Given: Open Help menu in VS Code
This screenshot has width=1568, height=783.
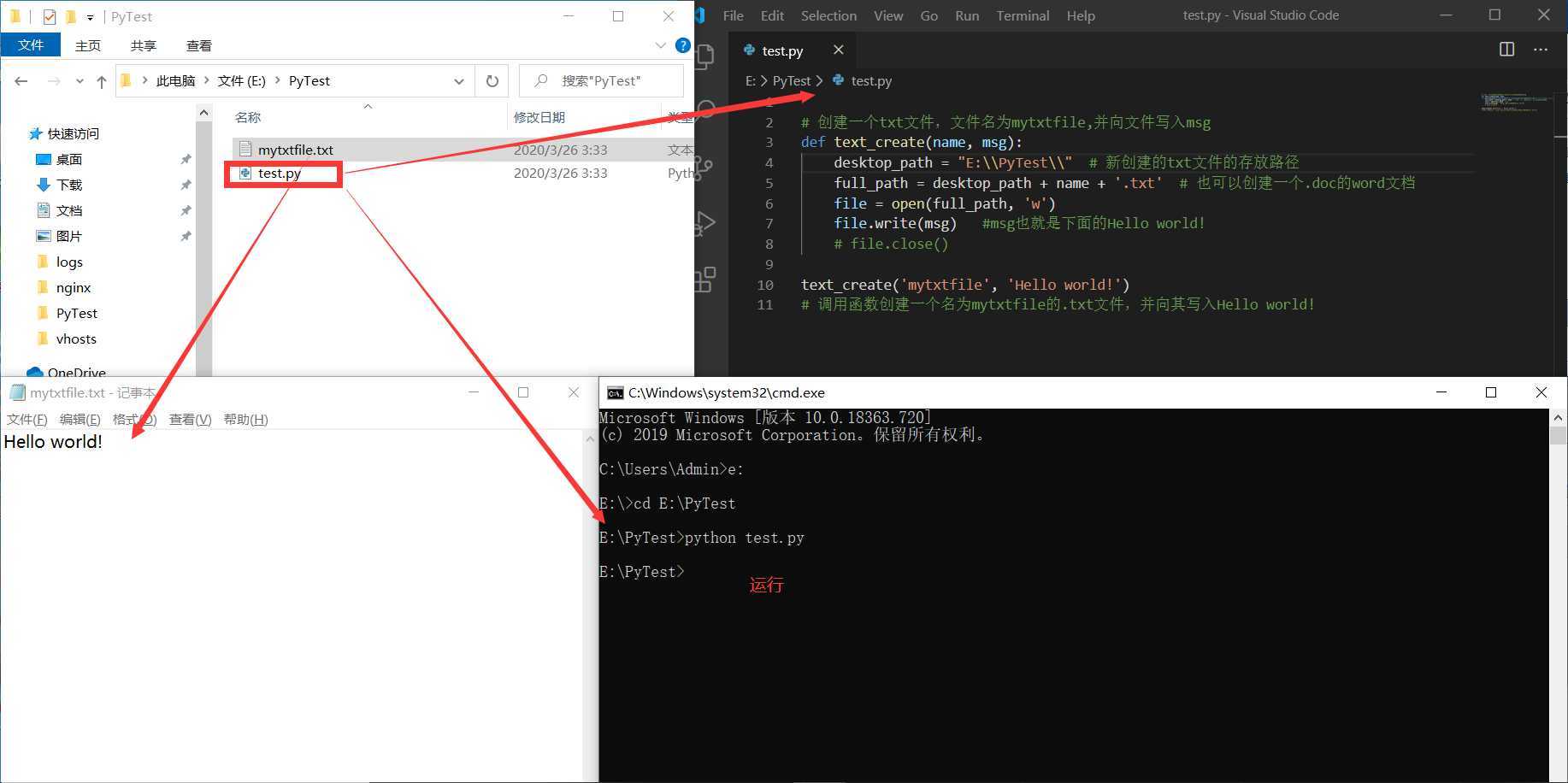Looking at the screenshot, I should coord(1081,15).
